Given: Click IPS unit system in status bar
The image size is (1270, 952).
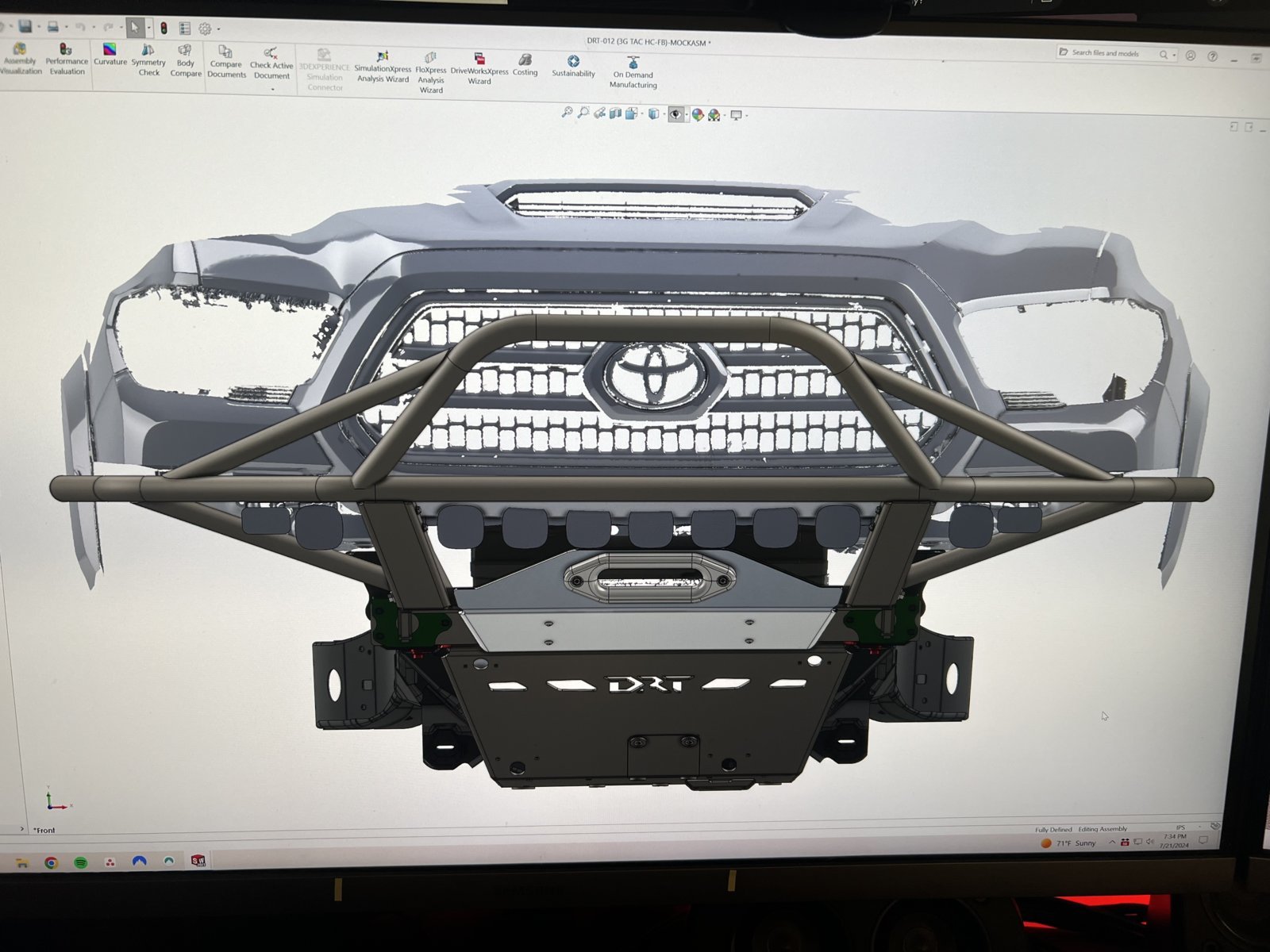Looking at the screenshot, I should pos(1180,827).
